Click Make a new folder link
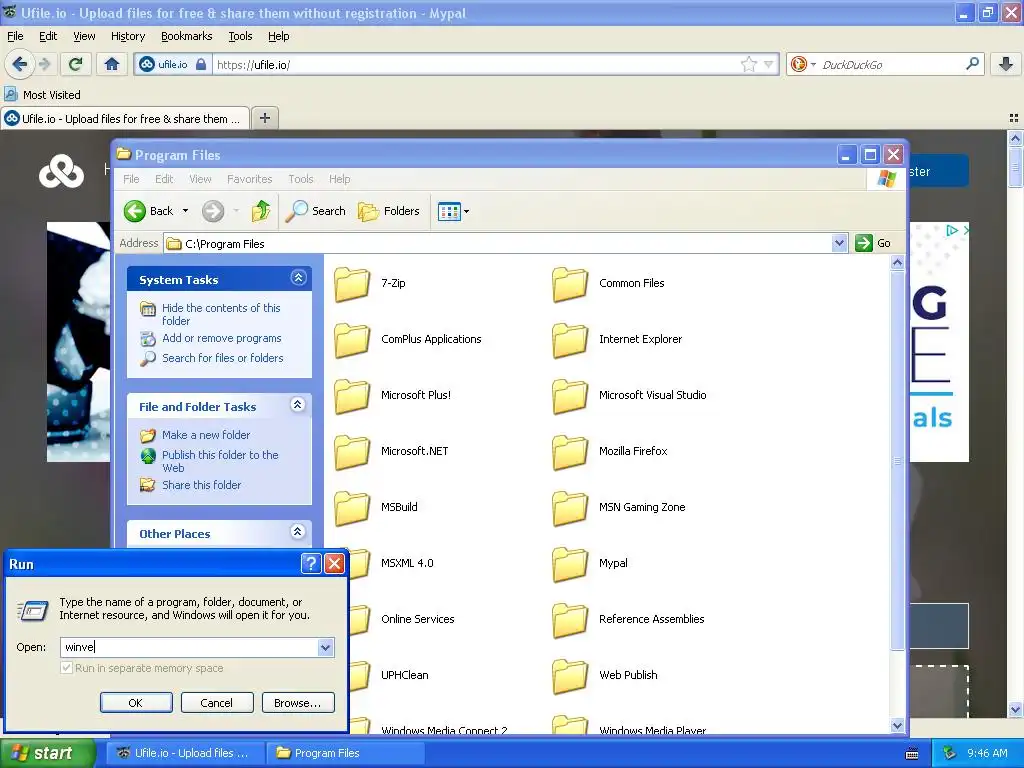Screen dimensions: 1024x768 pyautogui.click(x=206, y=435)
